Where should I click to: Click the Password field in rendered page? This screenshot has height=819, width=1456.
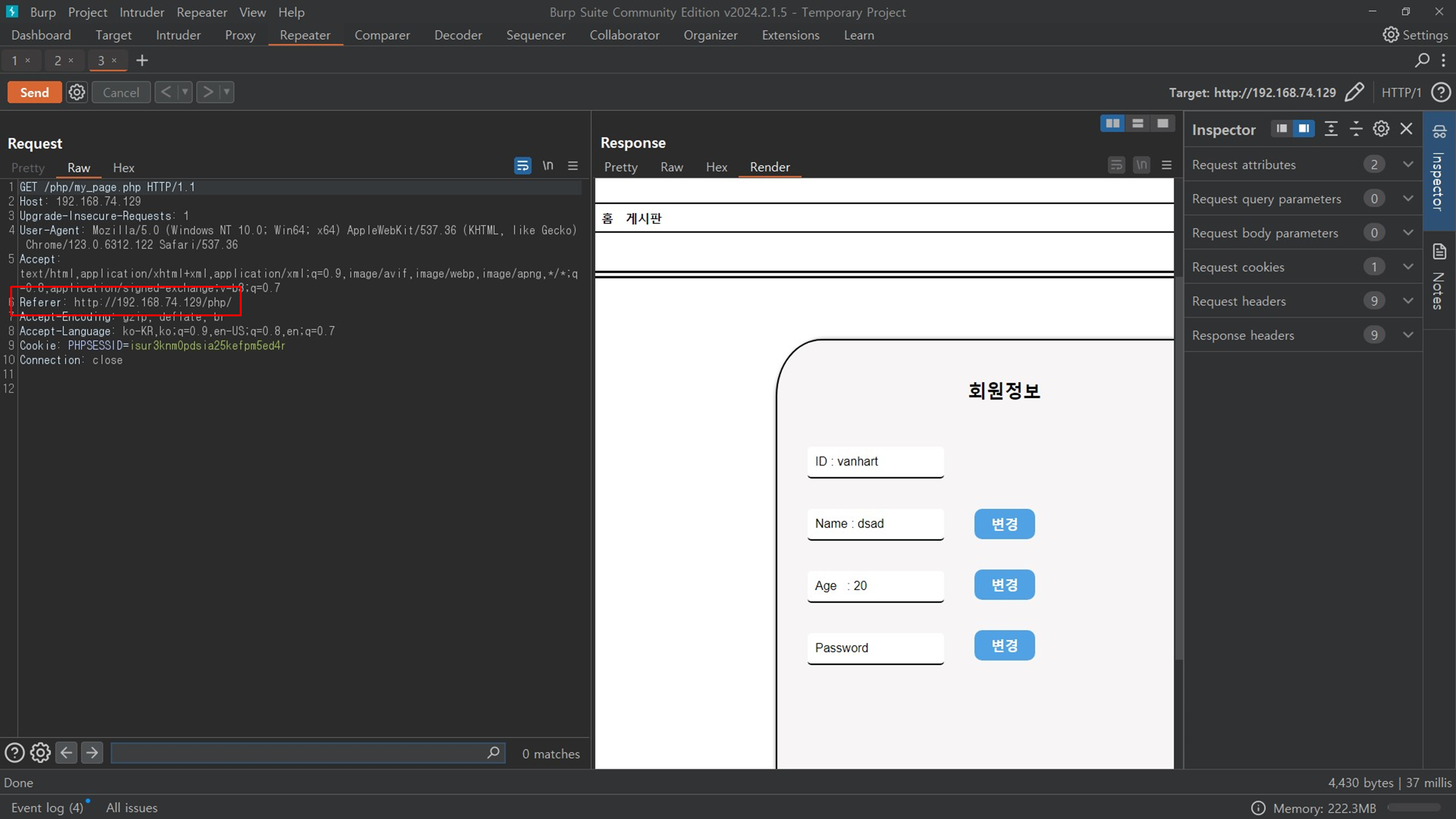click(x=876, y=648)
